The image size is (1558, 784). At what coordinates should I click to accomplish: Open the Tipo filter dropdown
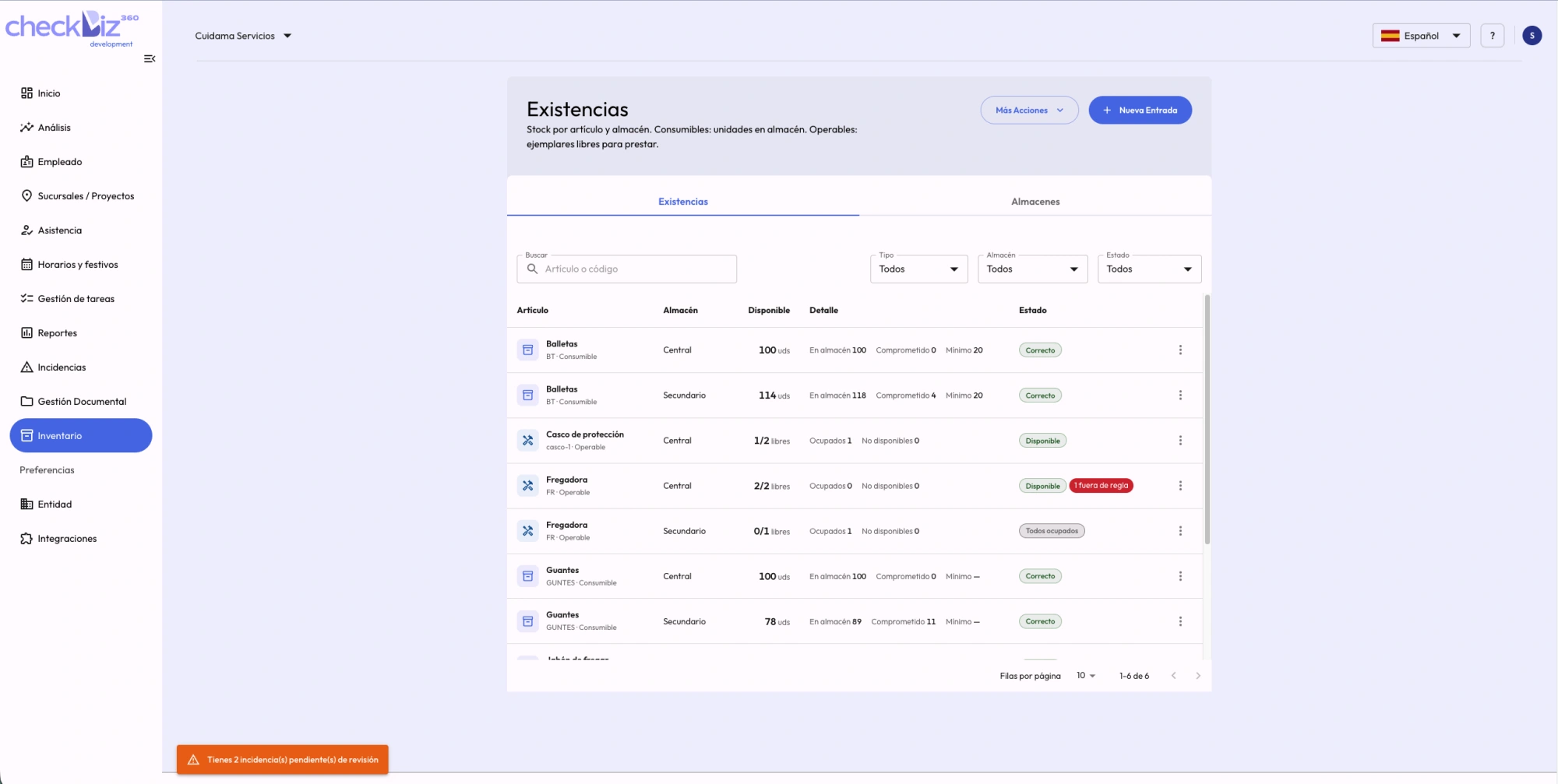click(918, 269)
